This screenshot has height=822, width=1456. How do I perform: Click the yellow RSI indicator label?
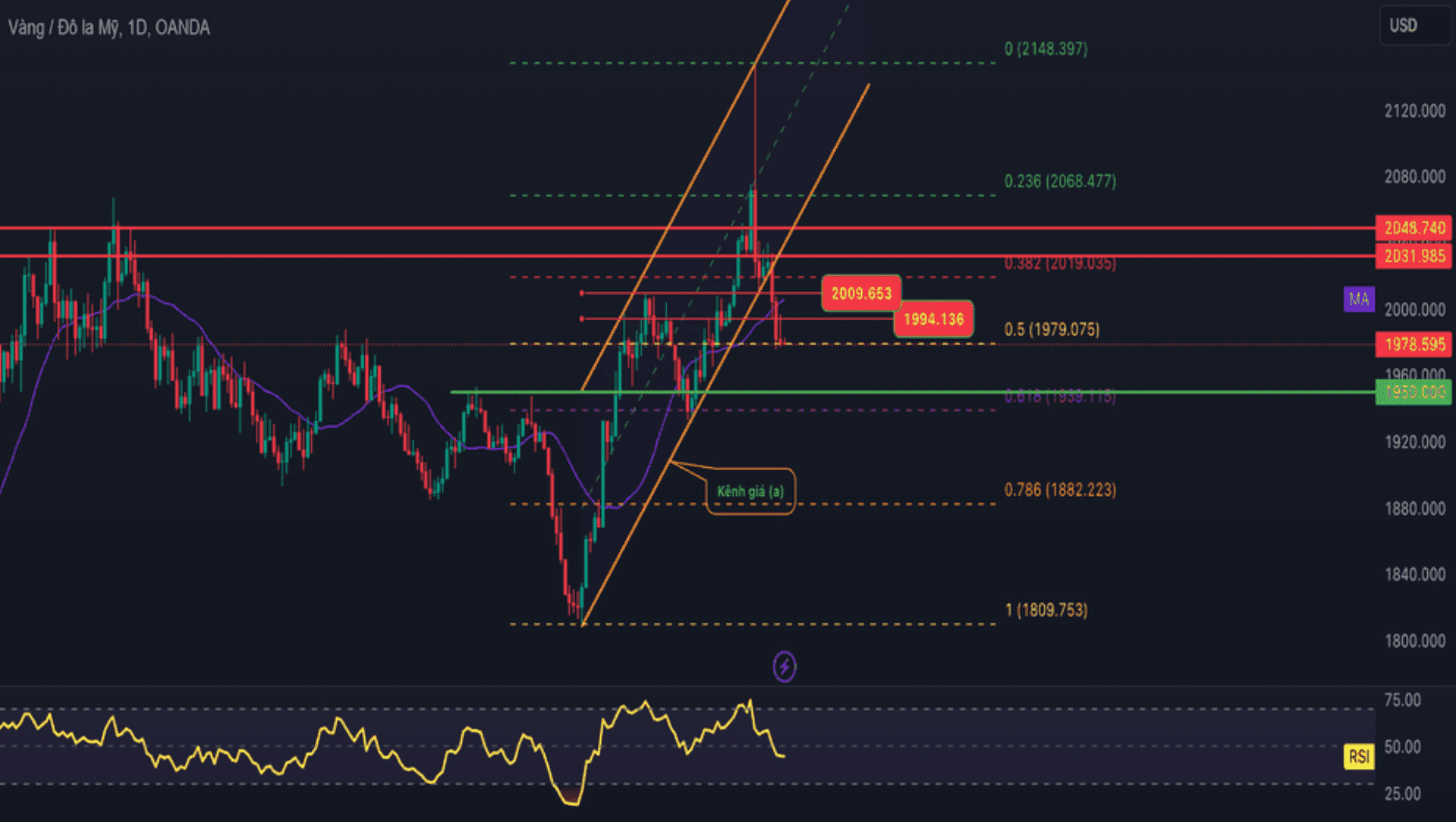coord(1359,756)
